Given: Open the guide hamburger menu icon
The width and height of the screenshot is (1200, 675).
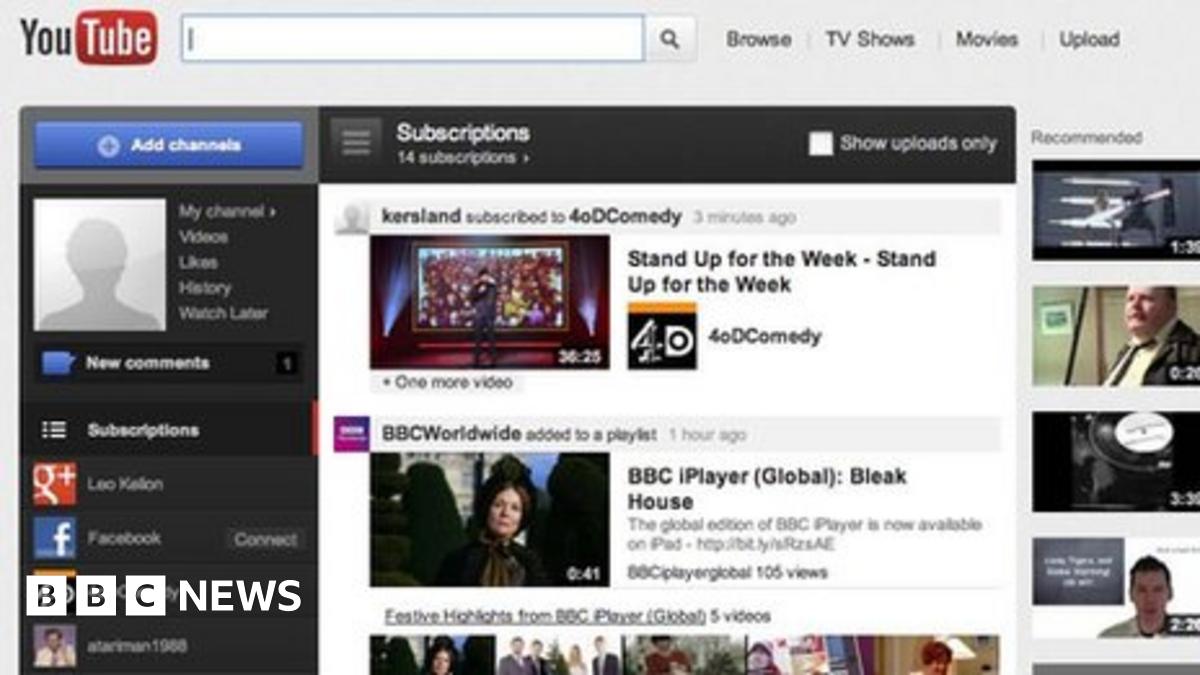Looking at the screenshot, I should point(356,144).
